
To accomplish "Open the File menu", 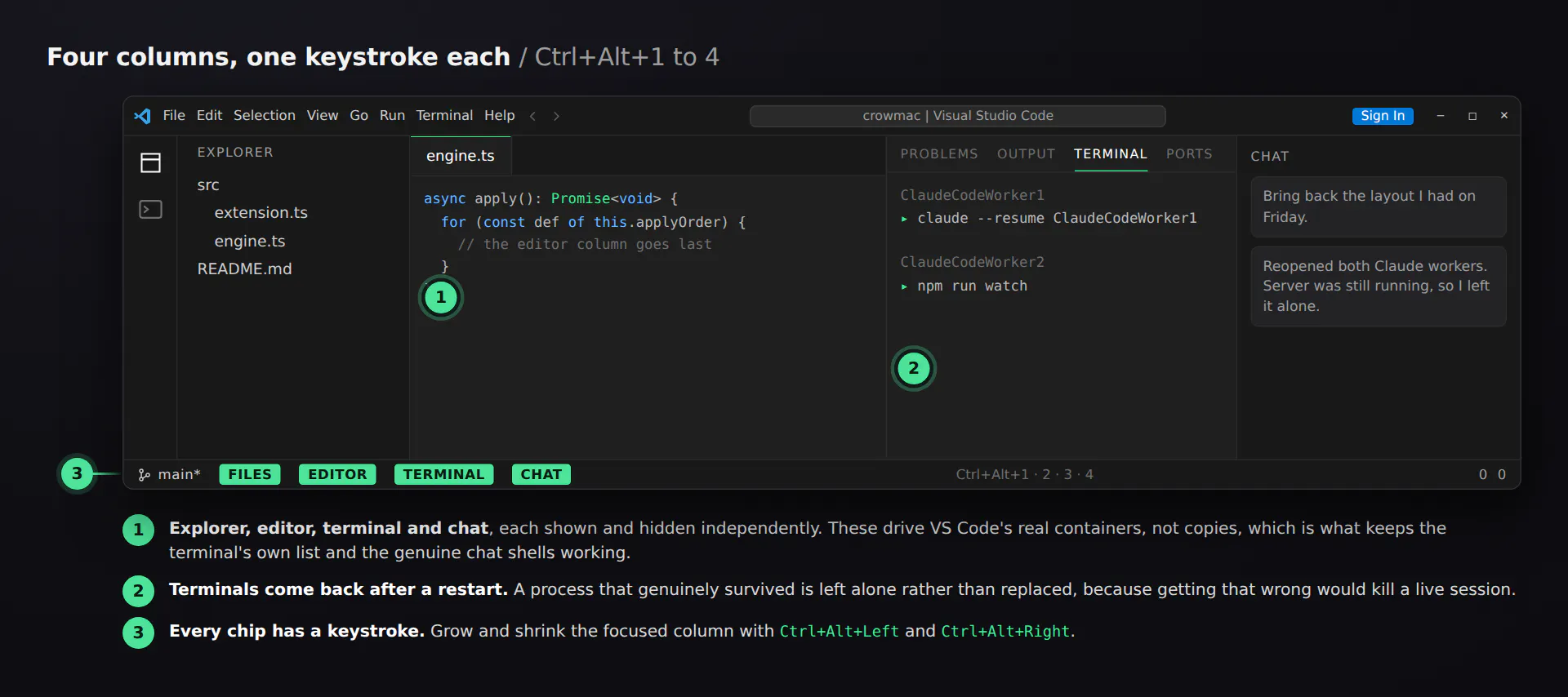I will 174,116.
